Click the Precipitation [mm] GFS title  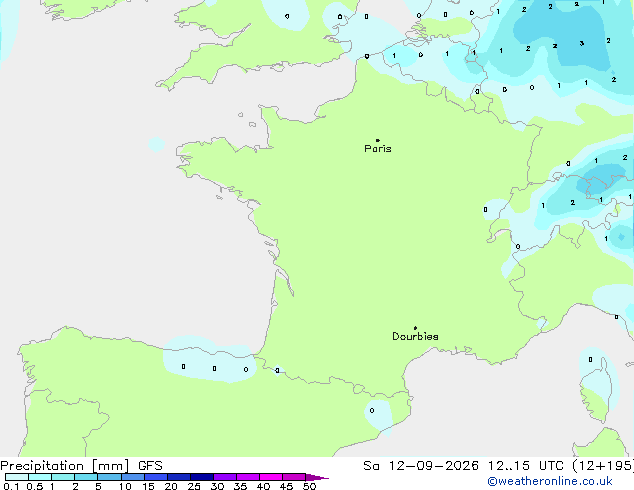81,466
